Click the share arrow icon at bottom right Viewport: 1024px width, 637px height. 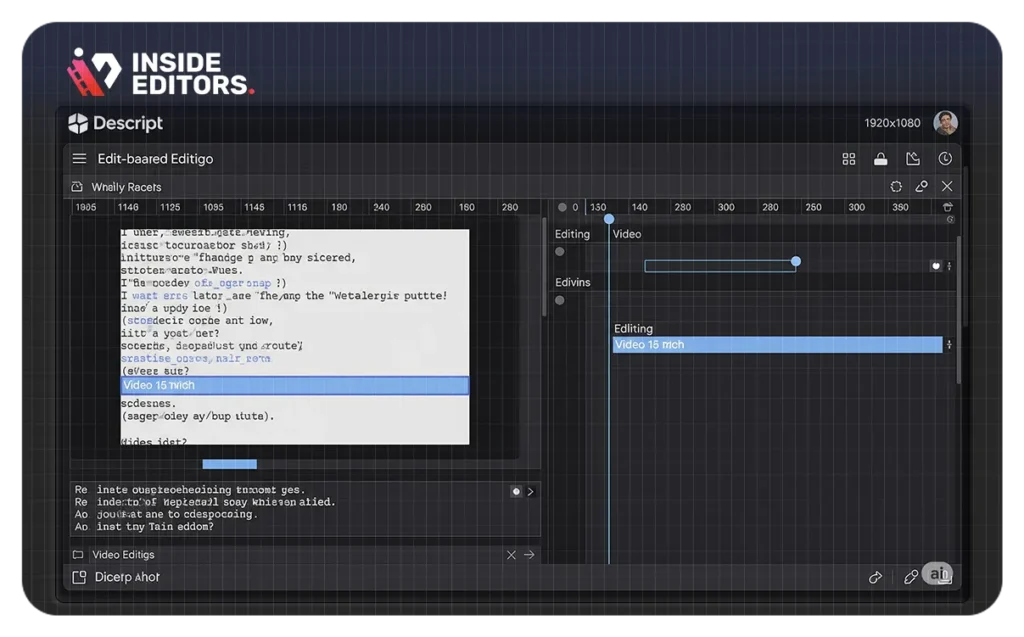click(875, 577)
